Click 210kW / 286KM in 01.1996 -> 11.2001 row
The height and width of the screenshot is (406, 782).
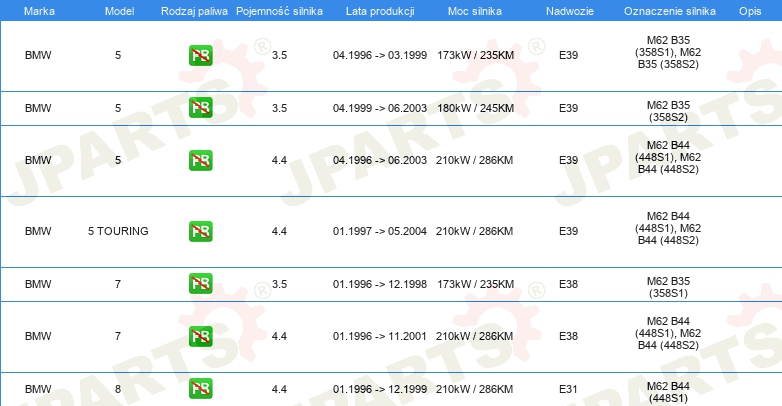click(x=474, y=336)
